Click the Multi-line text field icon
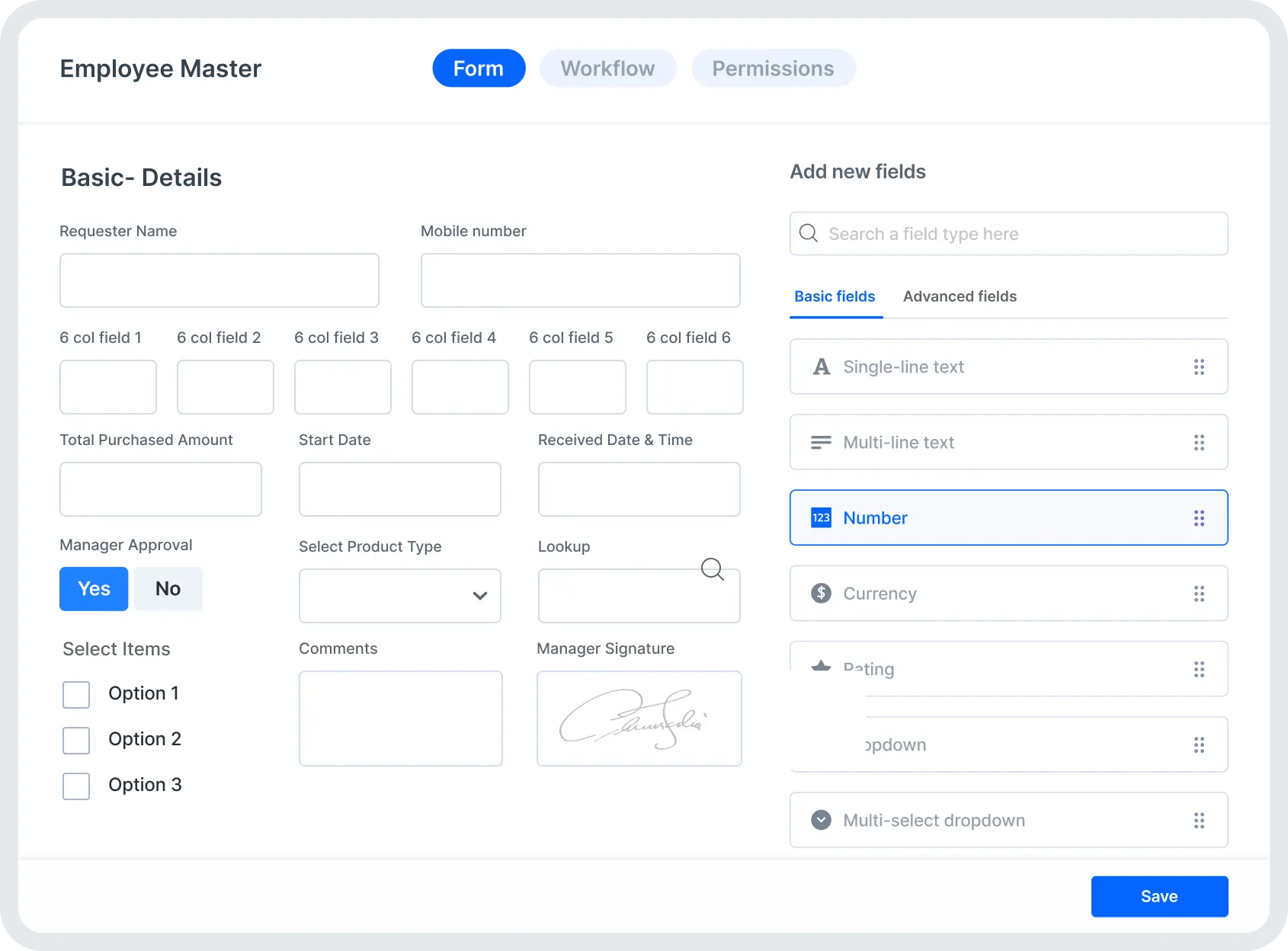This screenshot has height=951, width=1288. 821,442
